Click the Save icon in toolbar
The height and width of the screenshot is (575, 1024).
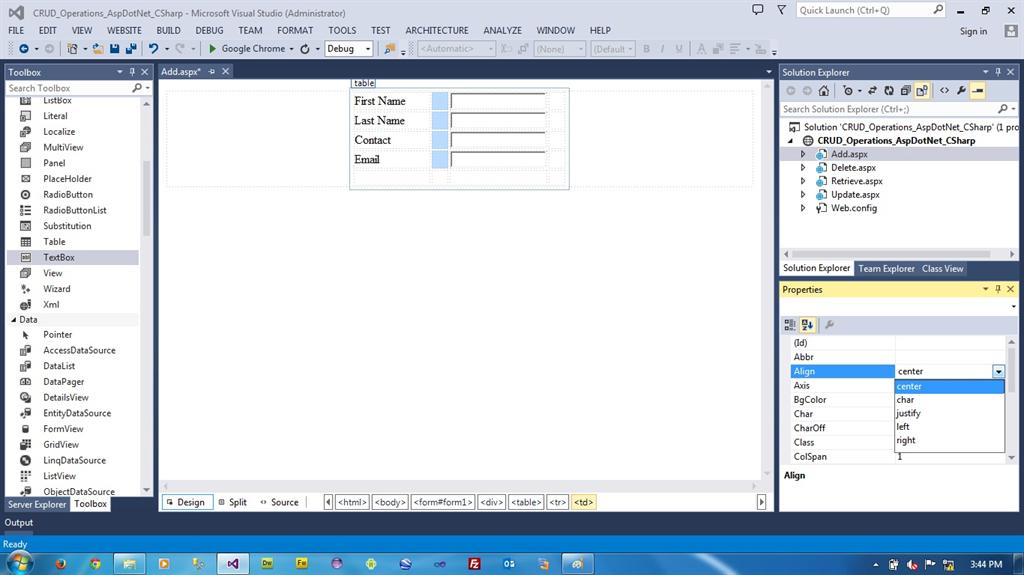pyautogui.click(x=115, y=49)
